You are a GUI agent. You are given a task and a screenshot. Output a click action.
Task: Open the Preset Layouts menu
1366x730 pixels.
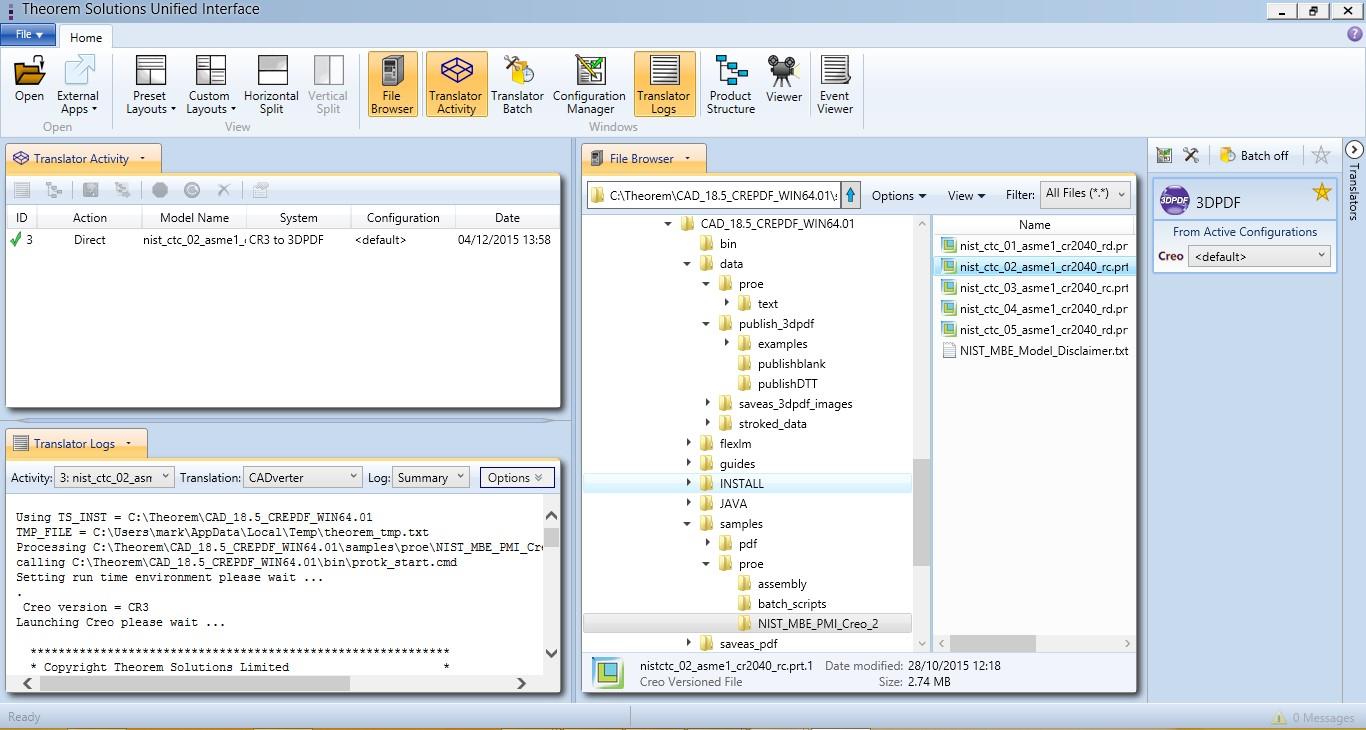coord(150,85)
